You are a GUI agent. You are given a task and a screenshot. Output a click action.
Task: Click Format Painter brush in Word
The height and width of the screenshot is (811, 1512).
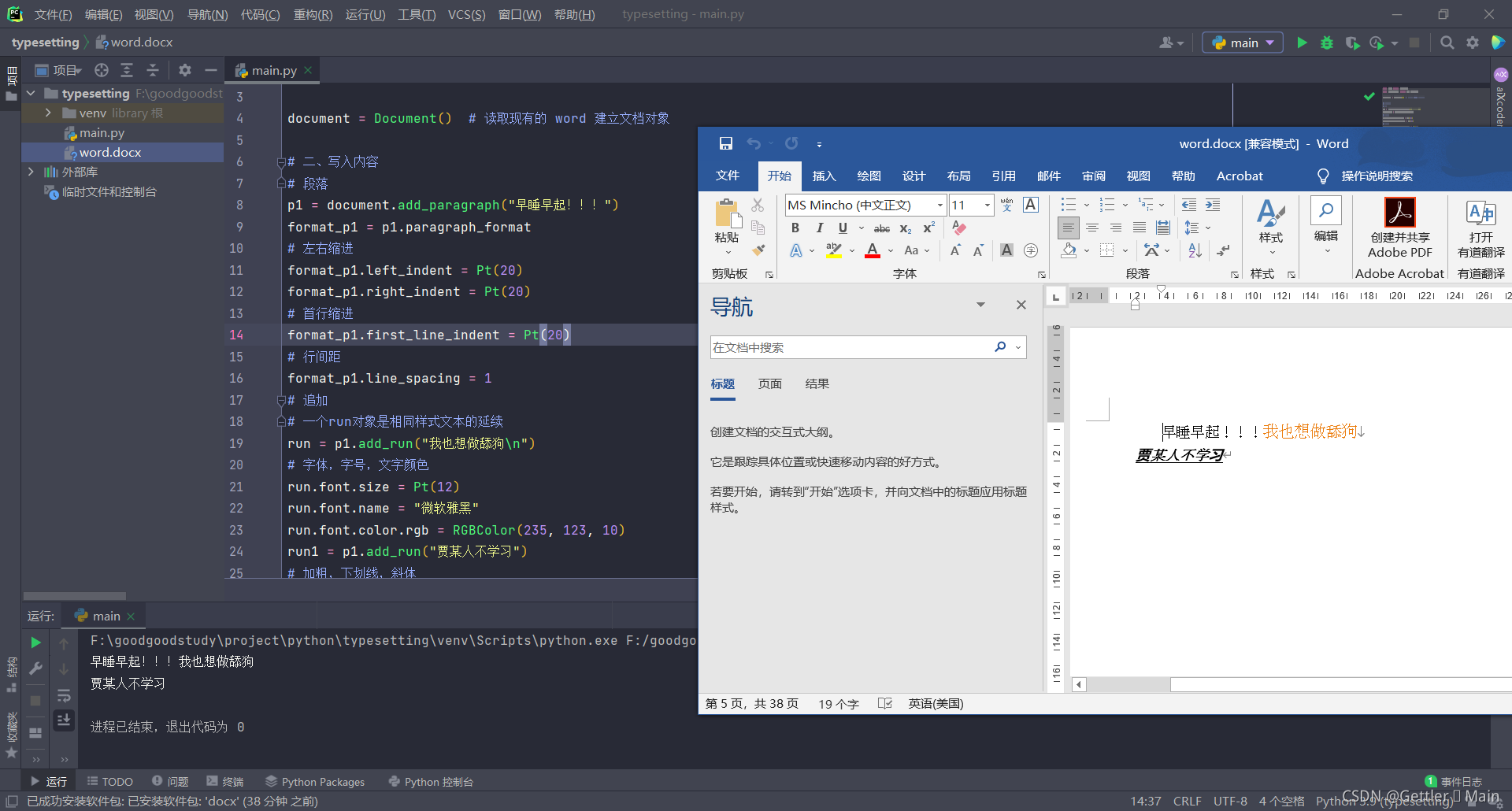[758, 250]
